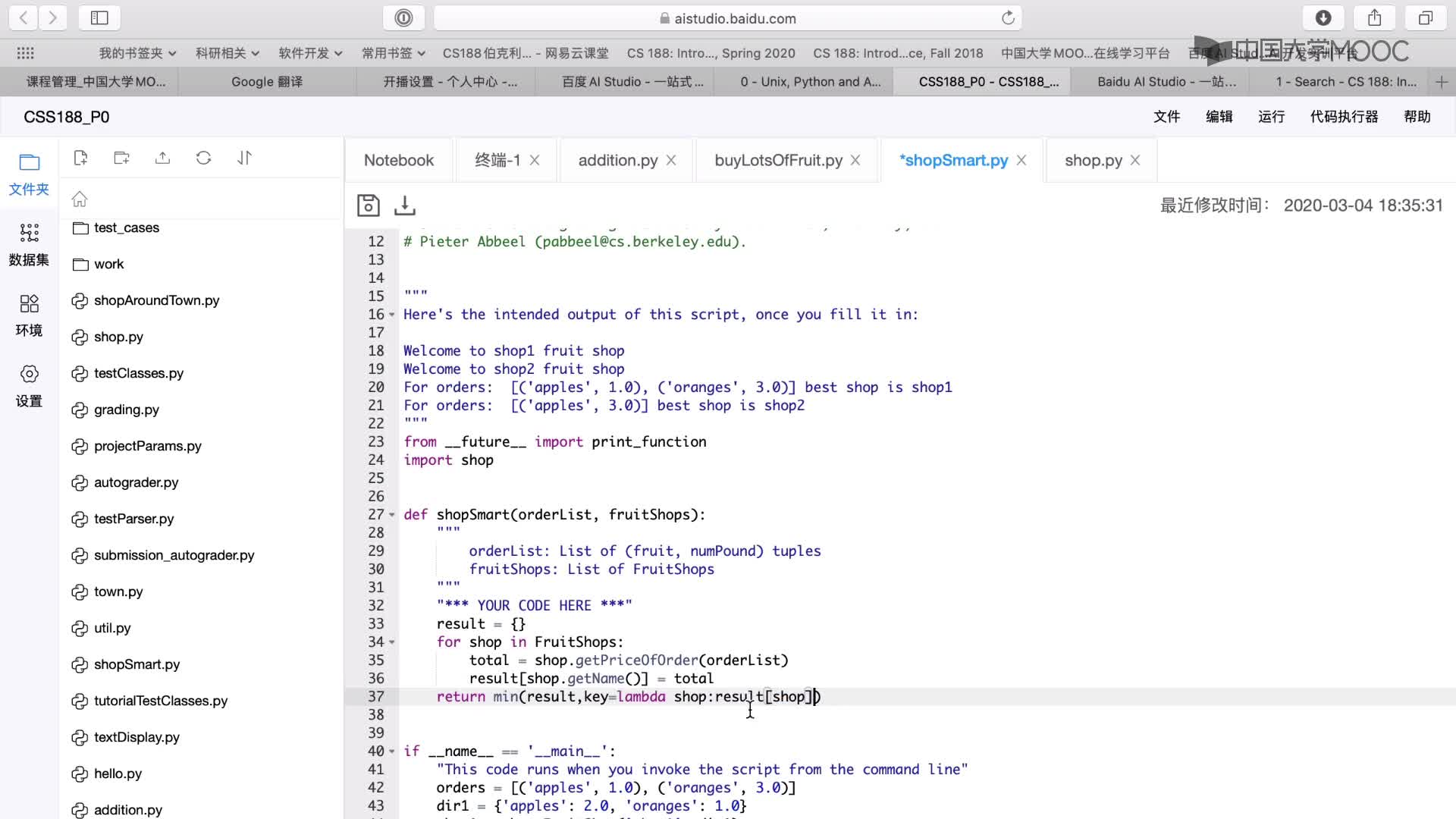Go to home directory icon
Screen dimensions: 1456x819
click(x=80, y=199)
